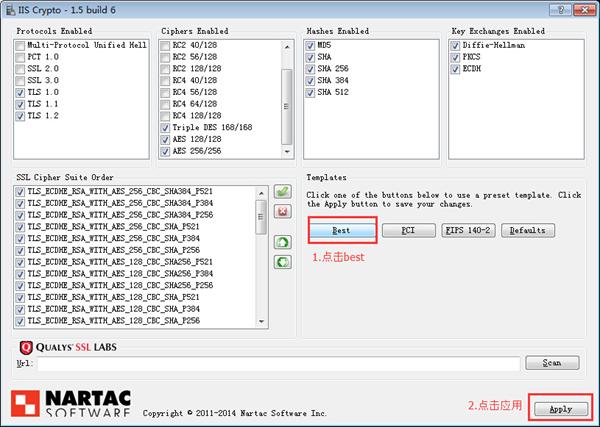Choose the FIPS 140-2 template

click(466, 230)
